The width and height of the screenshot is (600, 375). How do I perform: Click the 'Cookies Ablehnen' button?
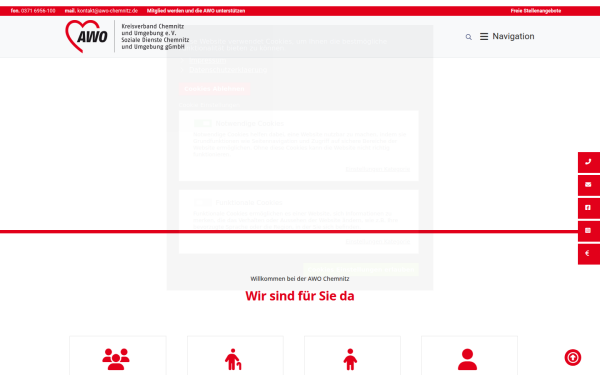(x=214, y=89)
